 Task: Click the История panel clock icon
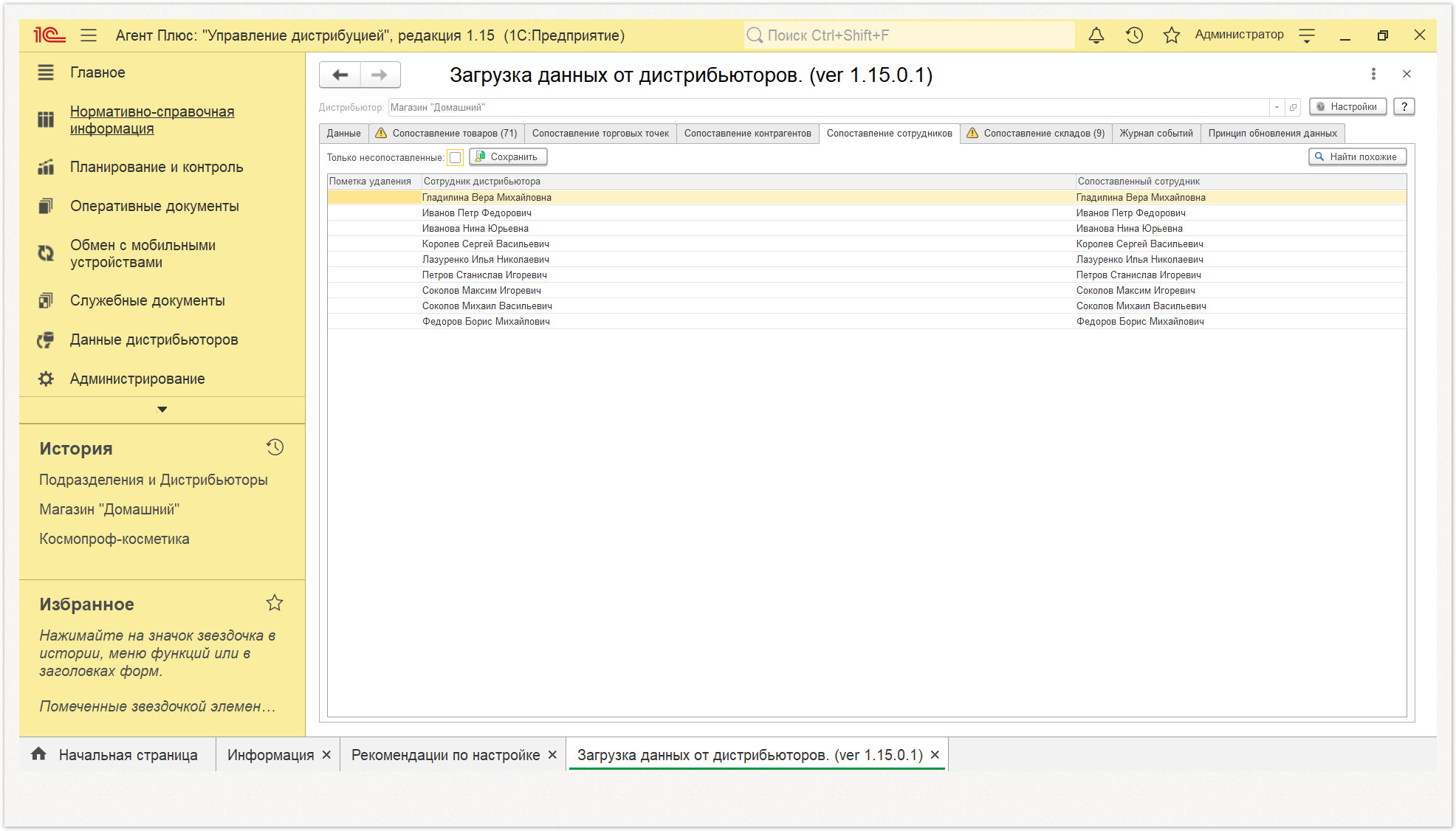275,447
